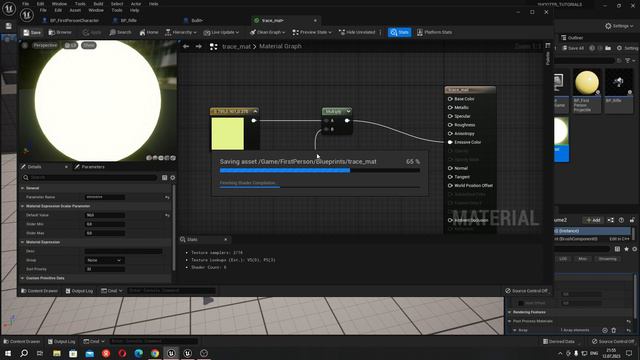Click Normal input pin

[450, 168]
